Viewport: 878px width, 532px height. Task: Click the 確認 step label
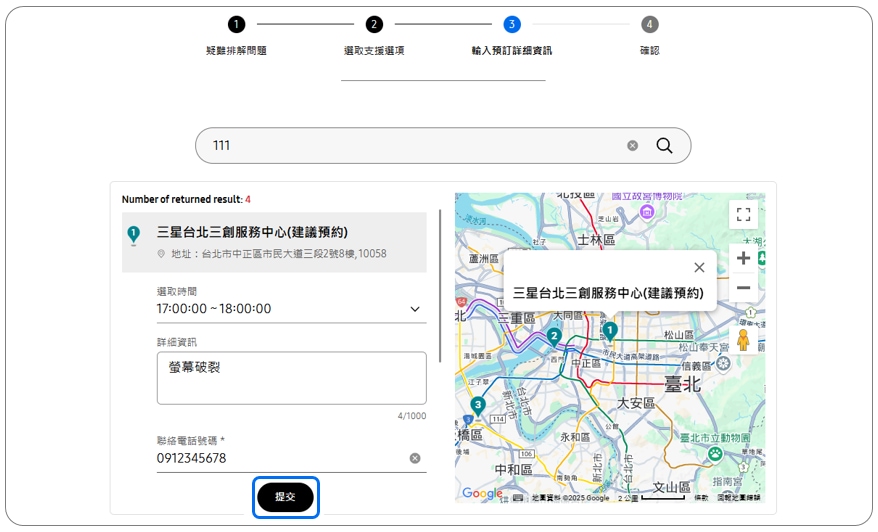[650, 50]
